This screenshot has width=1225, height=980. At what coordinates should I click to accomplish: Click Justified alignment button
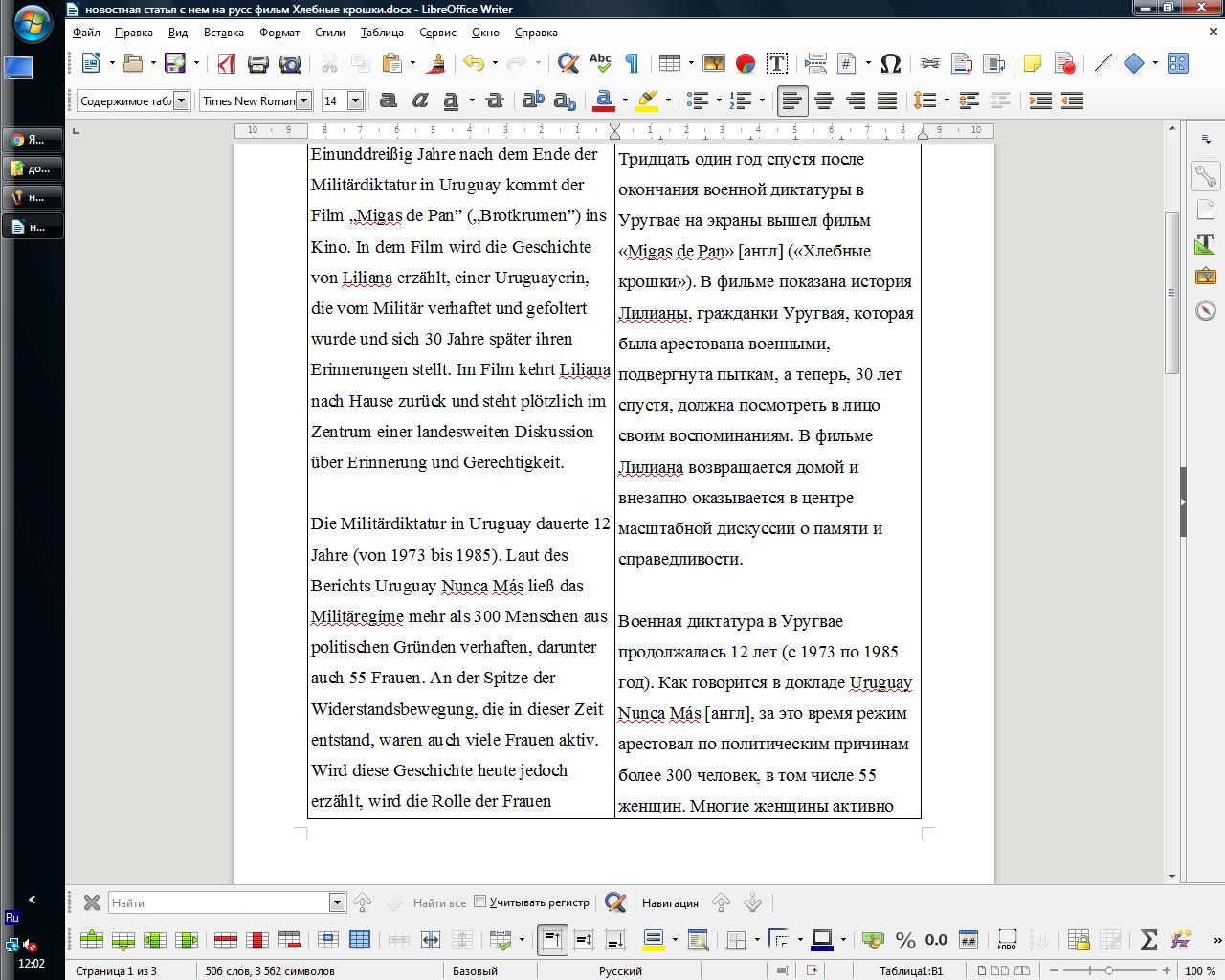pyautogui.click(x=887, y=100)
